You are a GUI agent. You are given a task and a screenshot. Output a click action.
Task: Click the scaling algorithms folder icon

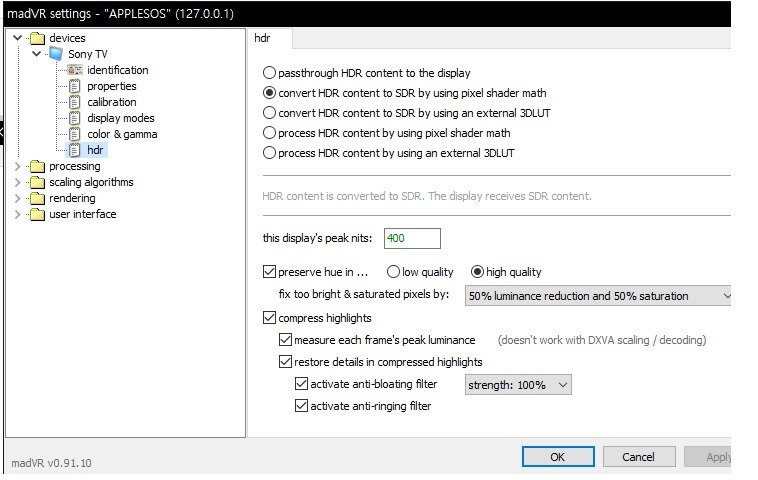click(38, 182)
